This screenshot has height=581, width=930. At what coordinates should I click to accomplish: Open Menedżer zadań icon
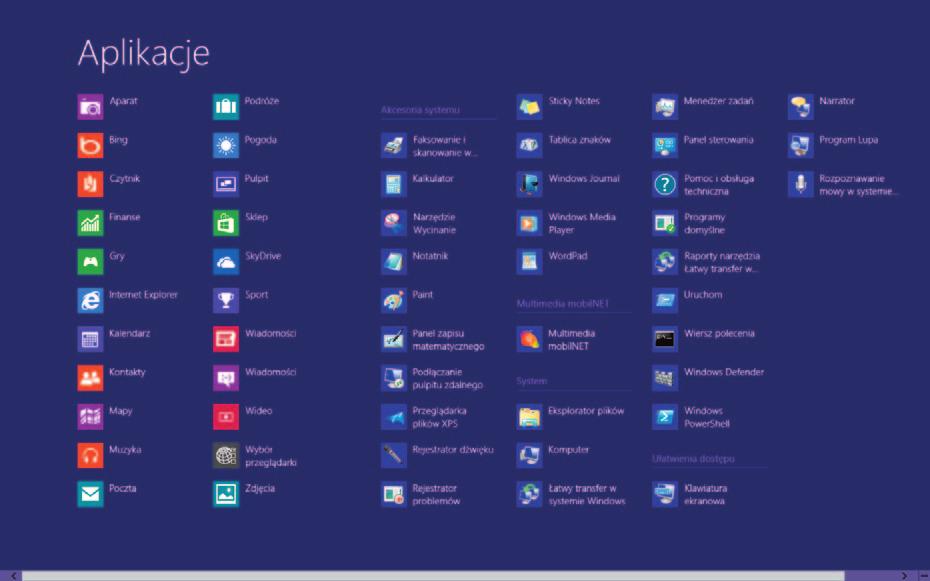(665, 107)
